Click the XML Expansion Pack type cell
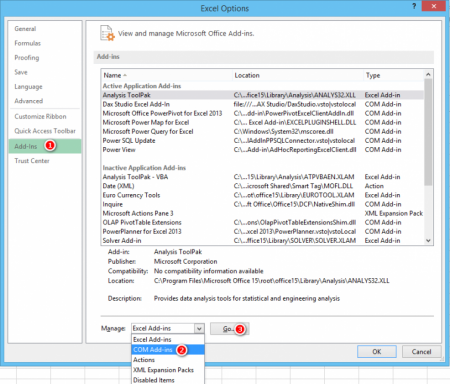The height and width of the screenshot is (384, 450). [x=394, y=213]
